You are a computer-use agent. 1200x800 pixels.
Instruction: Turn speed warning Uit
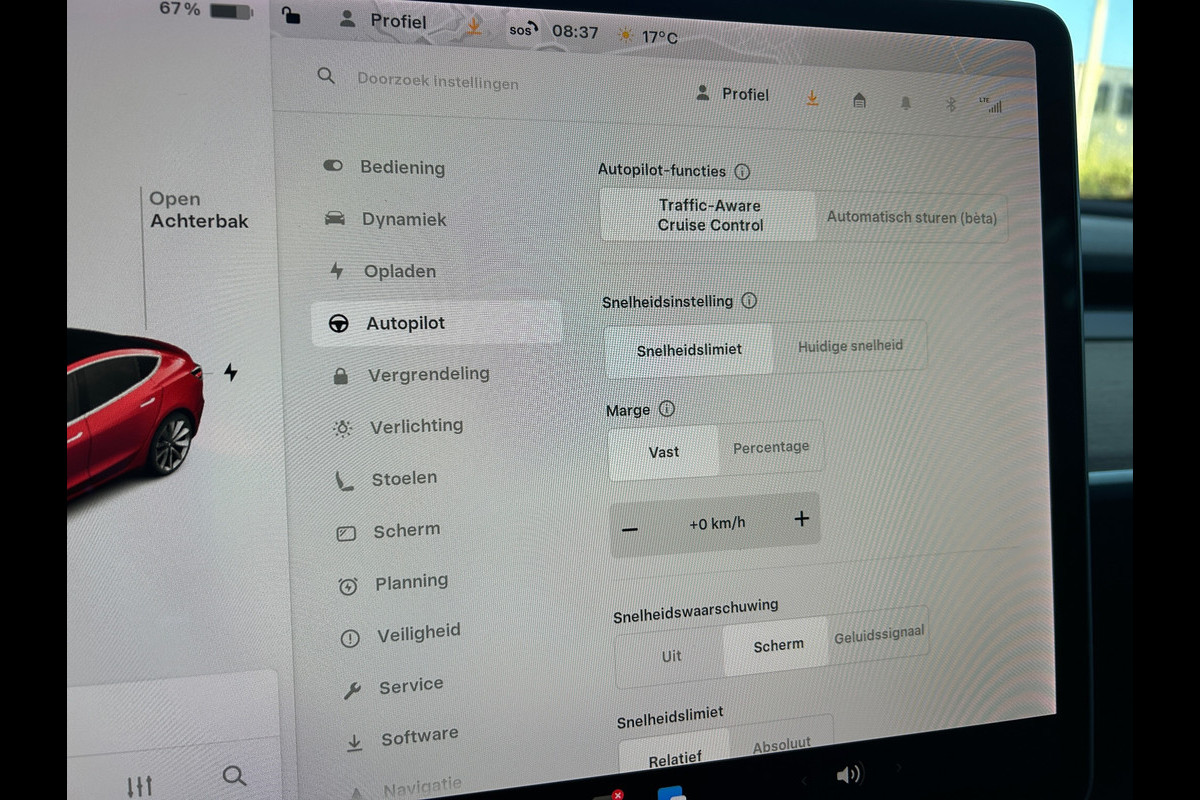[x=671, y=656]
